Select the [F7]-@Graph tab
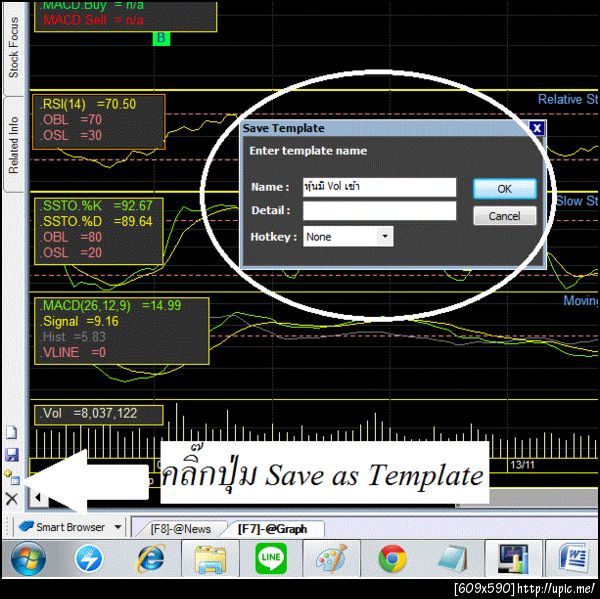 [272, 529]
